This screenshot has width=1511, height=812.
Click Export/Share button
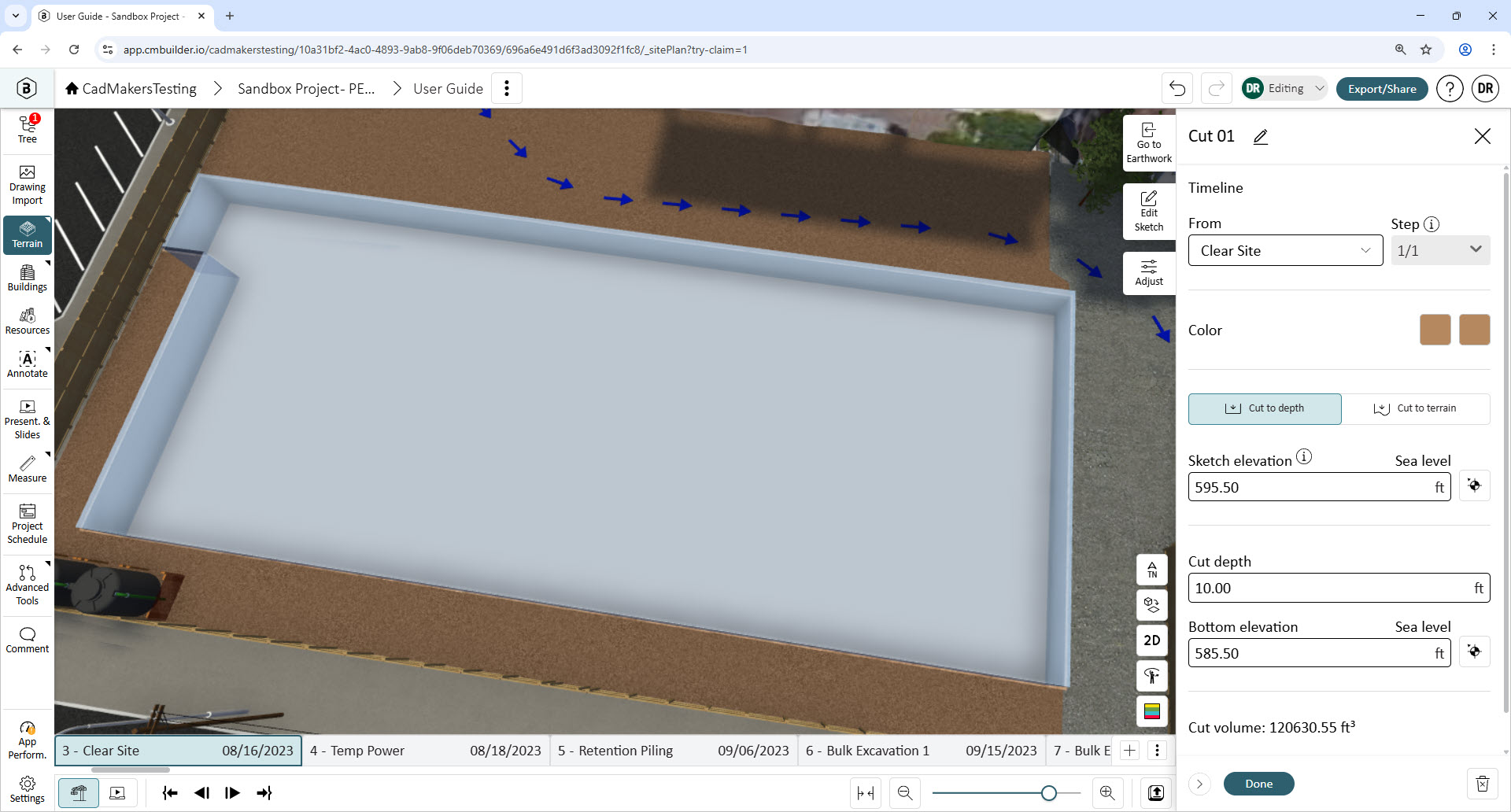[1382, 89]
